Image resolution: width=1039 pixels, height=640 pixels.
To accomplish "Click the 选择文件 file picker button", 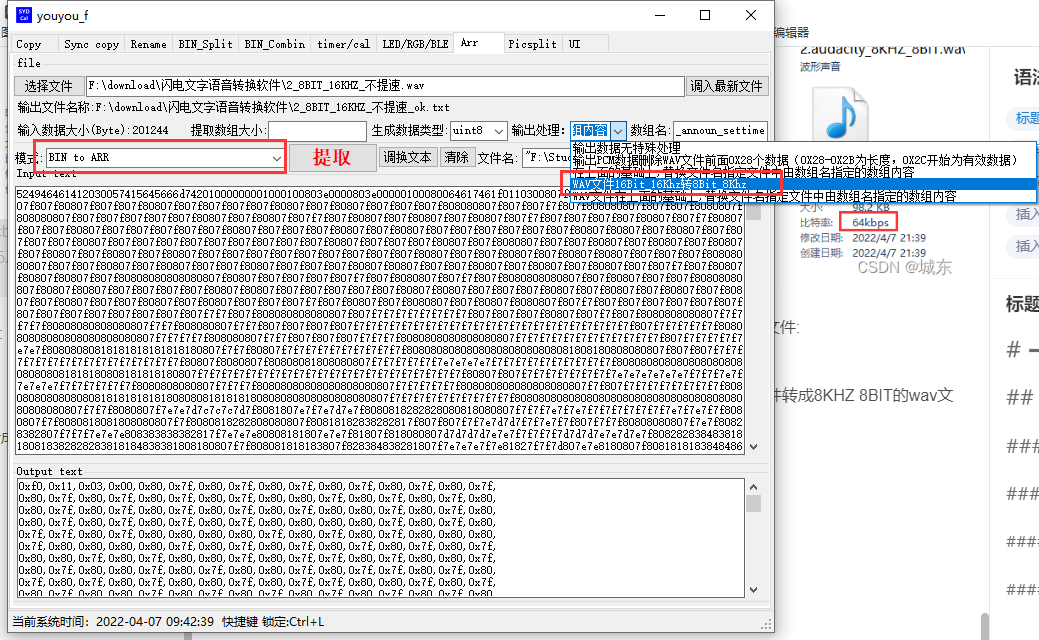I will 49,86.
